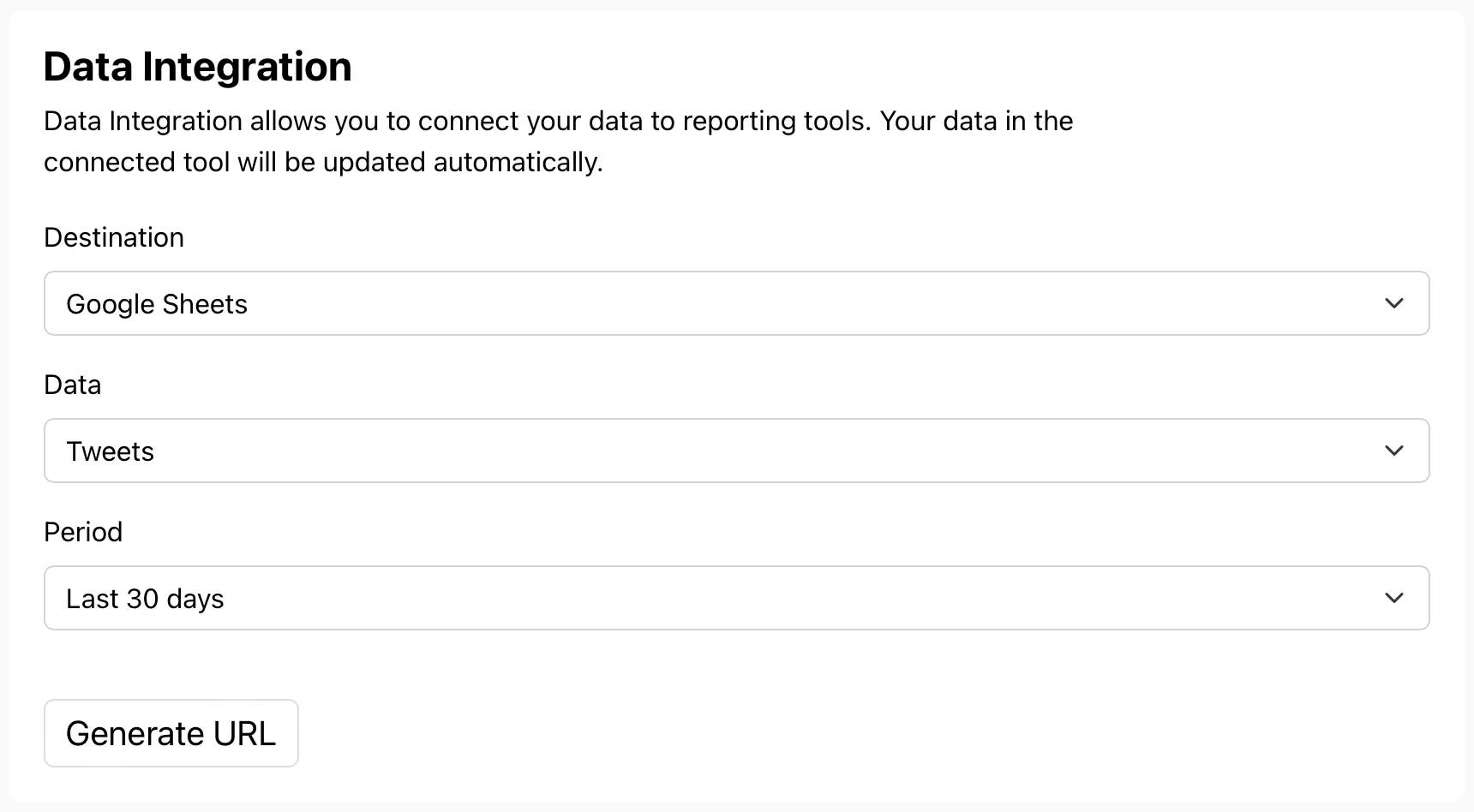
Task: Click the words "updated automatically" in description
Action: coord(463,162)
